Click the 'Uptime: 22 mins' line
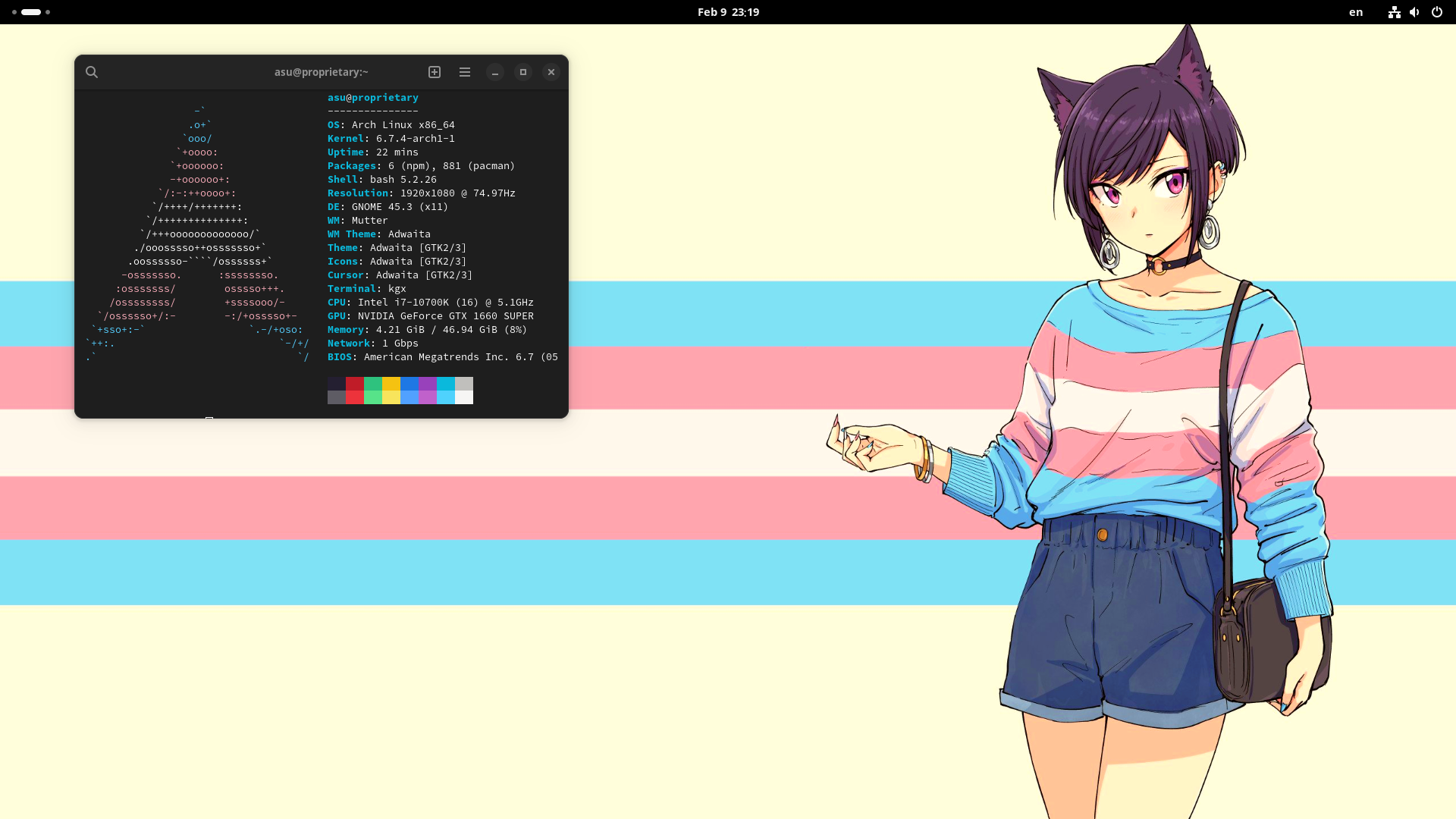 [373, 152]
